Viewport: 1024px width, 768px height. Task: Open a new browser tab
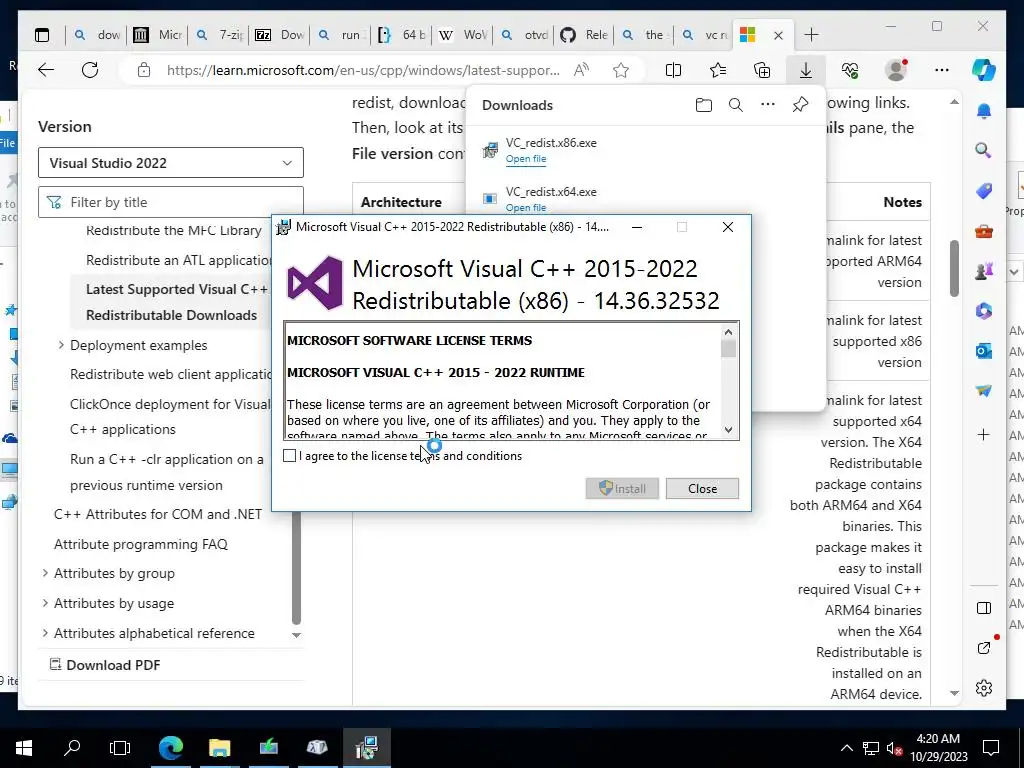(x=811, y=35)
